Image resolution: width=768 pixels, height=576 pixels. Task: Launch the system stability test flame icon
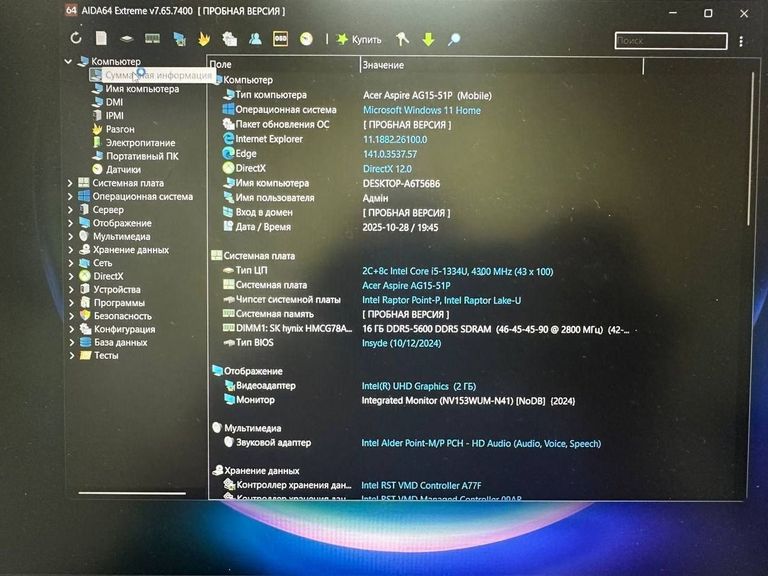click(x=204, y=39)
